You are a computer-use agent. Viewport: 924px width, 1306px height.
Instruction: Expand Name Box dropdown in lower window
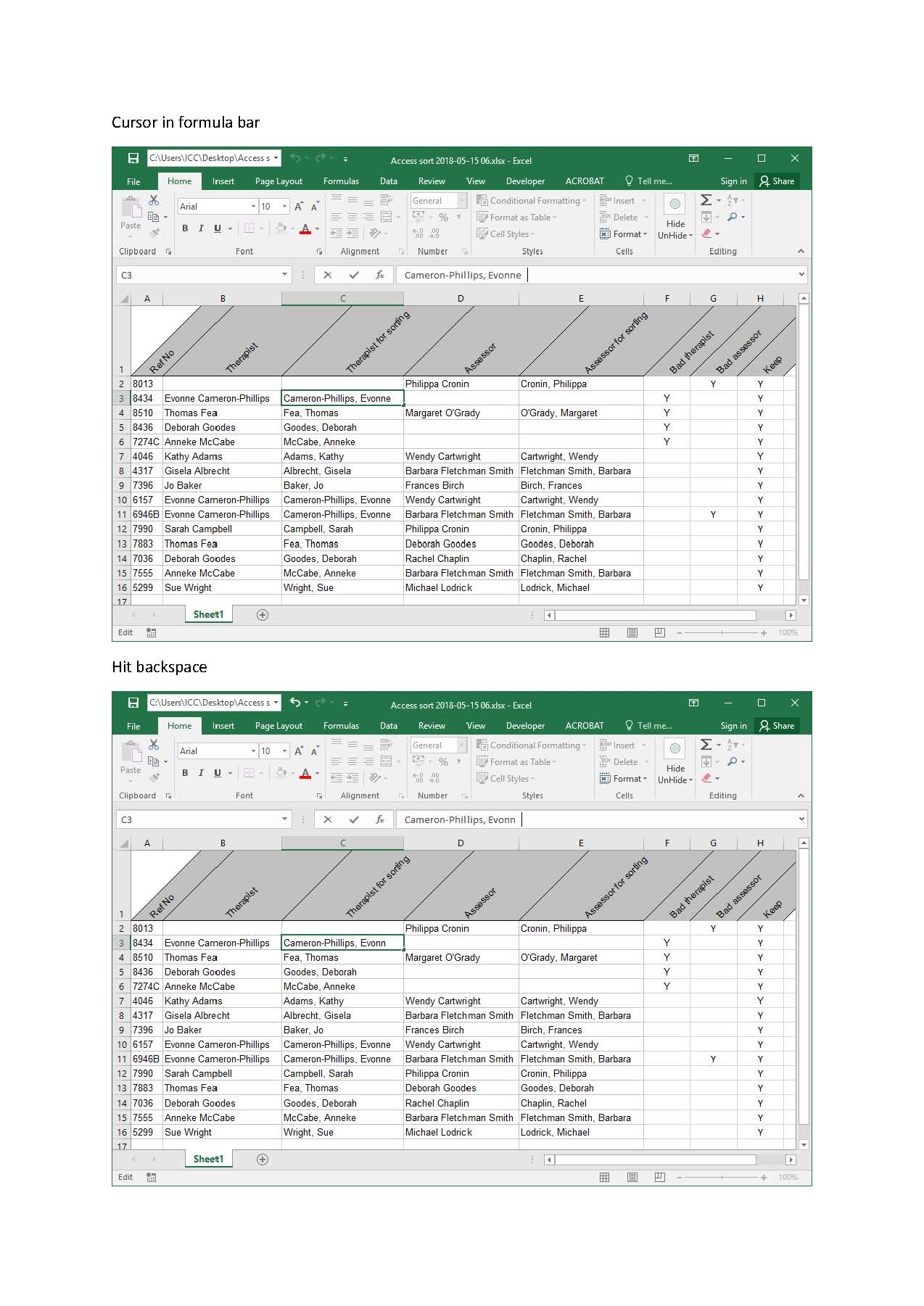(284, 819)
